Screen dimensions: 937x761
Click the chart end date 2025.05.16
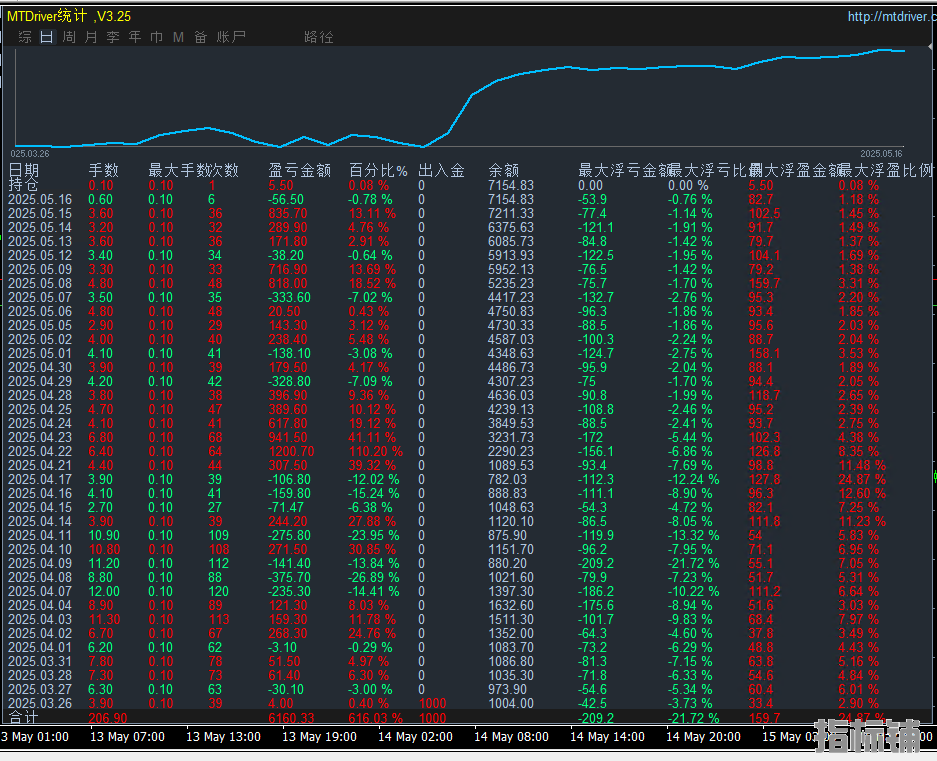[x=881, y=154]
